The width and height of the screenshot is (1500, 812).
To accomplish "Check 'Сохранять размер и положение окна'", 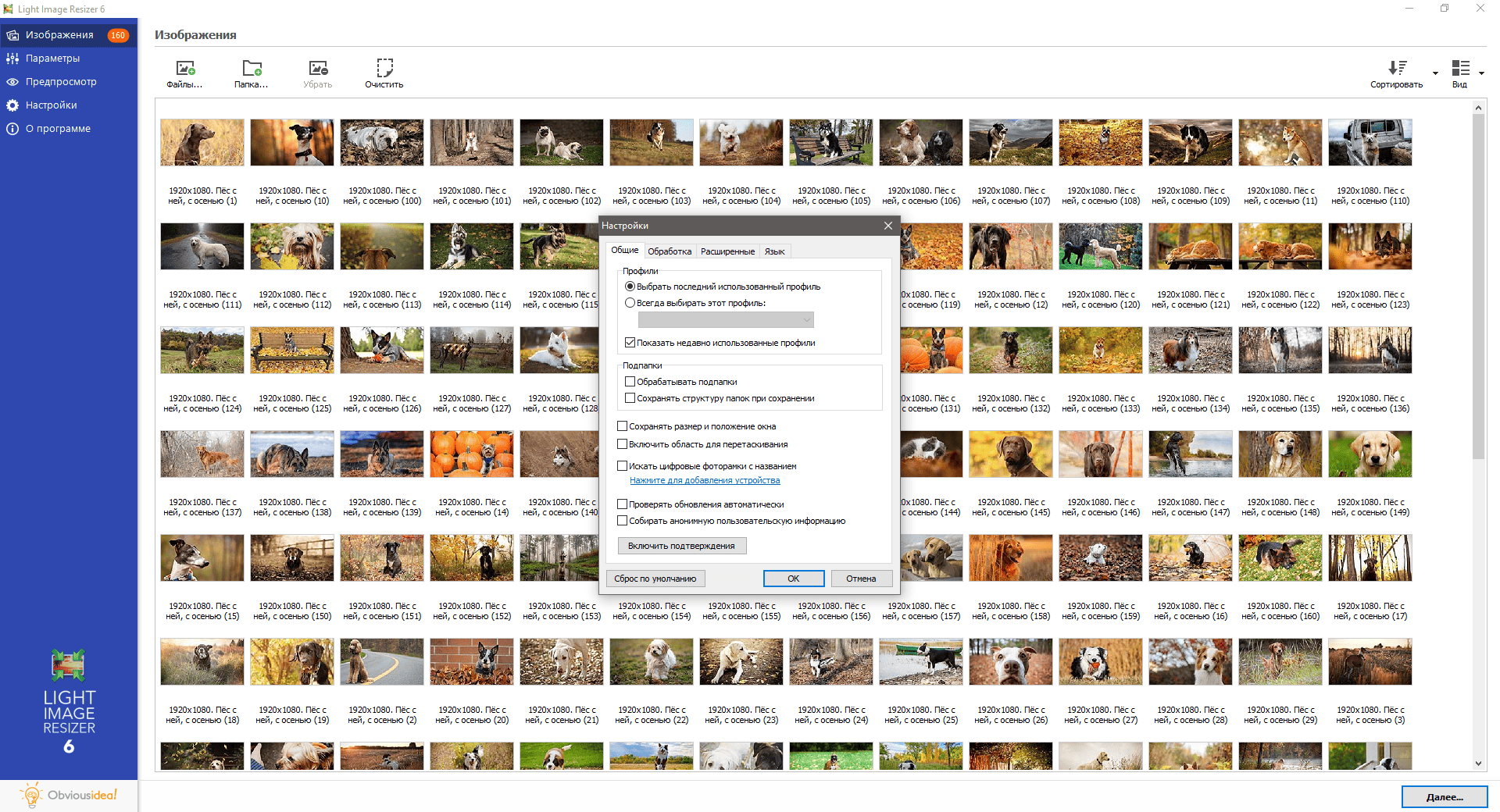I will 623,426.
